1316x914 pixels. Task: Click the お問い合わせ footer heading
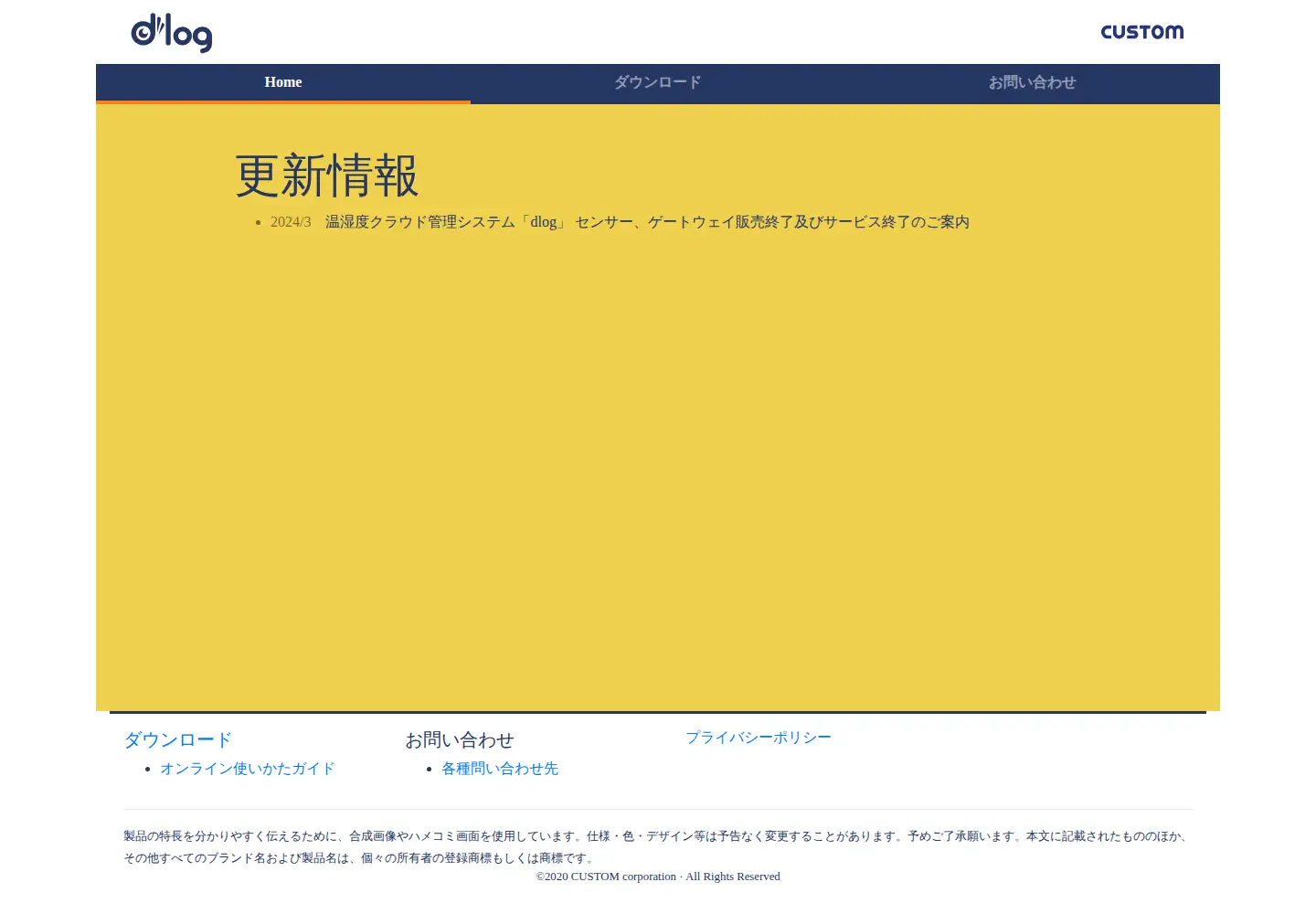[460, 739]
